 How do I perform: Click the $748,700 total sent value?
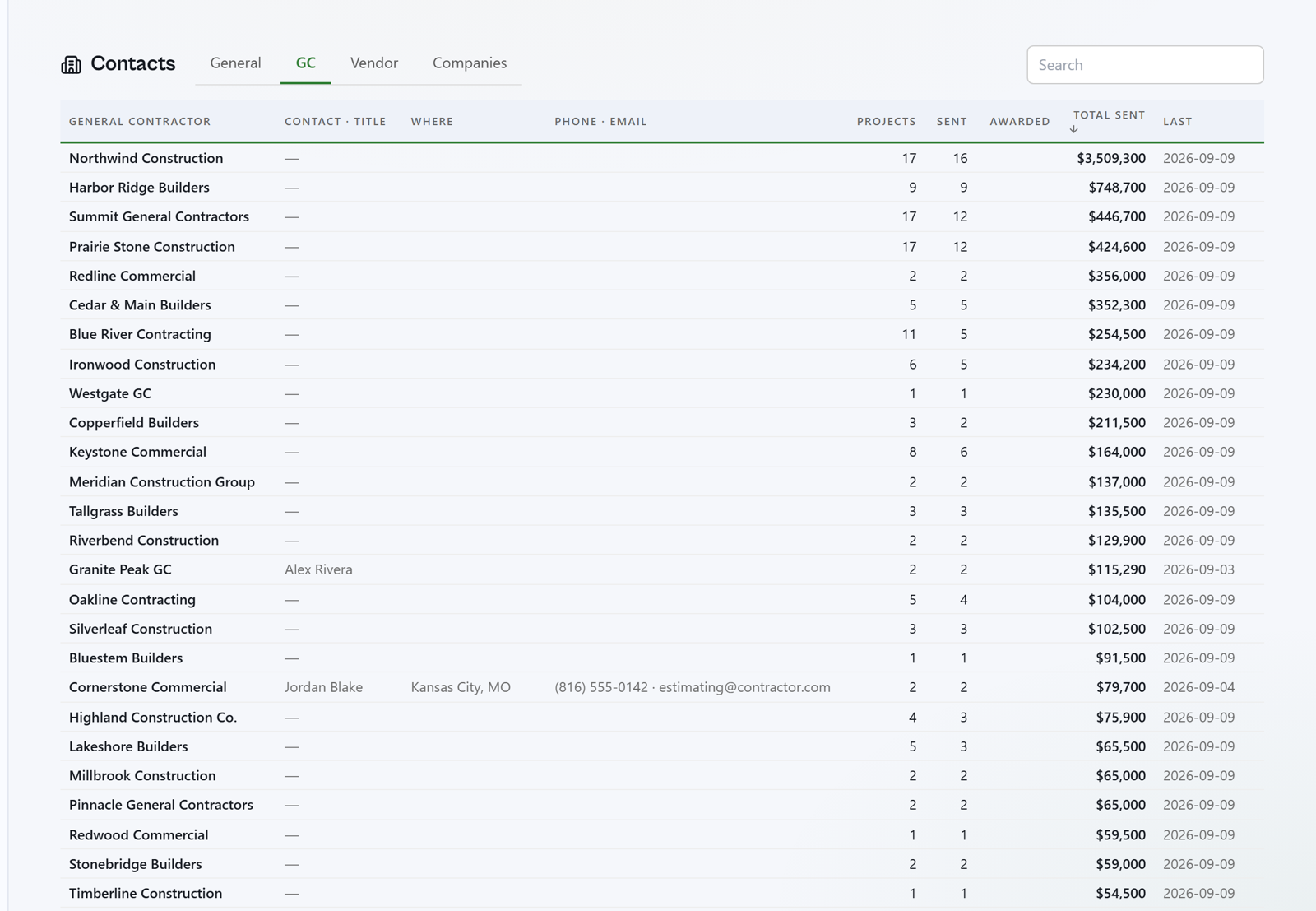tap(1117, 188)
